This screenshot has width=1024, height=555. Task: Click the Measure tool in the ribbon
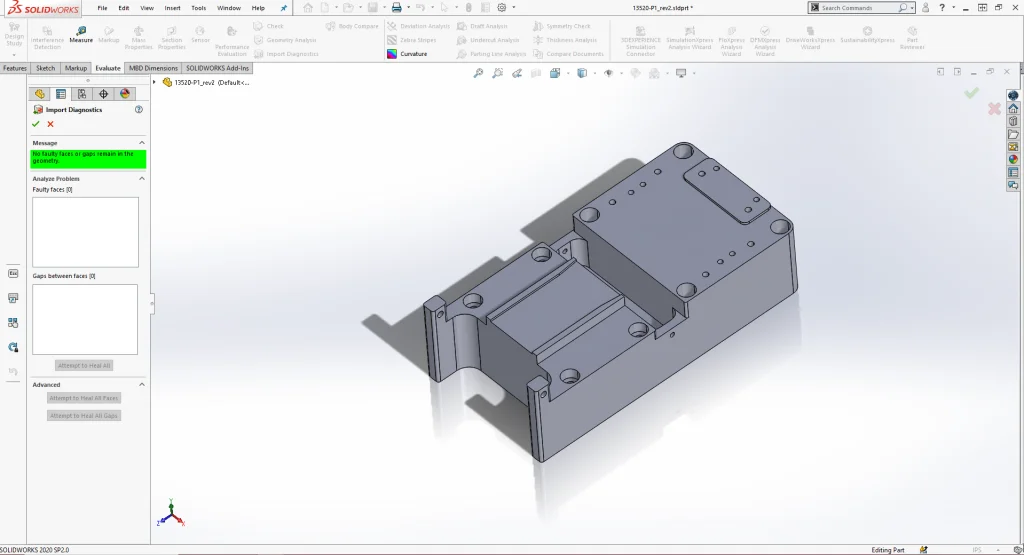(x=80, y=35)
